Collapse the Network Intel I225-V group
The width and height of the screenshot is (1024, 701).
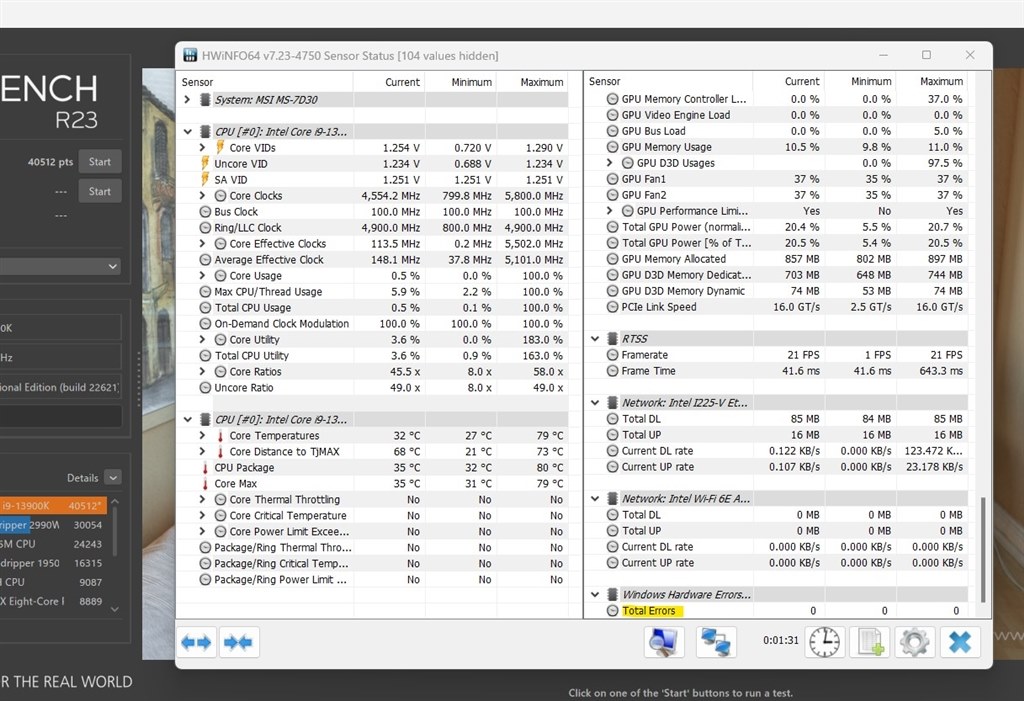[x=595, y=402]
